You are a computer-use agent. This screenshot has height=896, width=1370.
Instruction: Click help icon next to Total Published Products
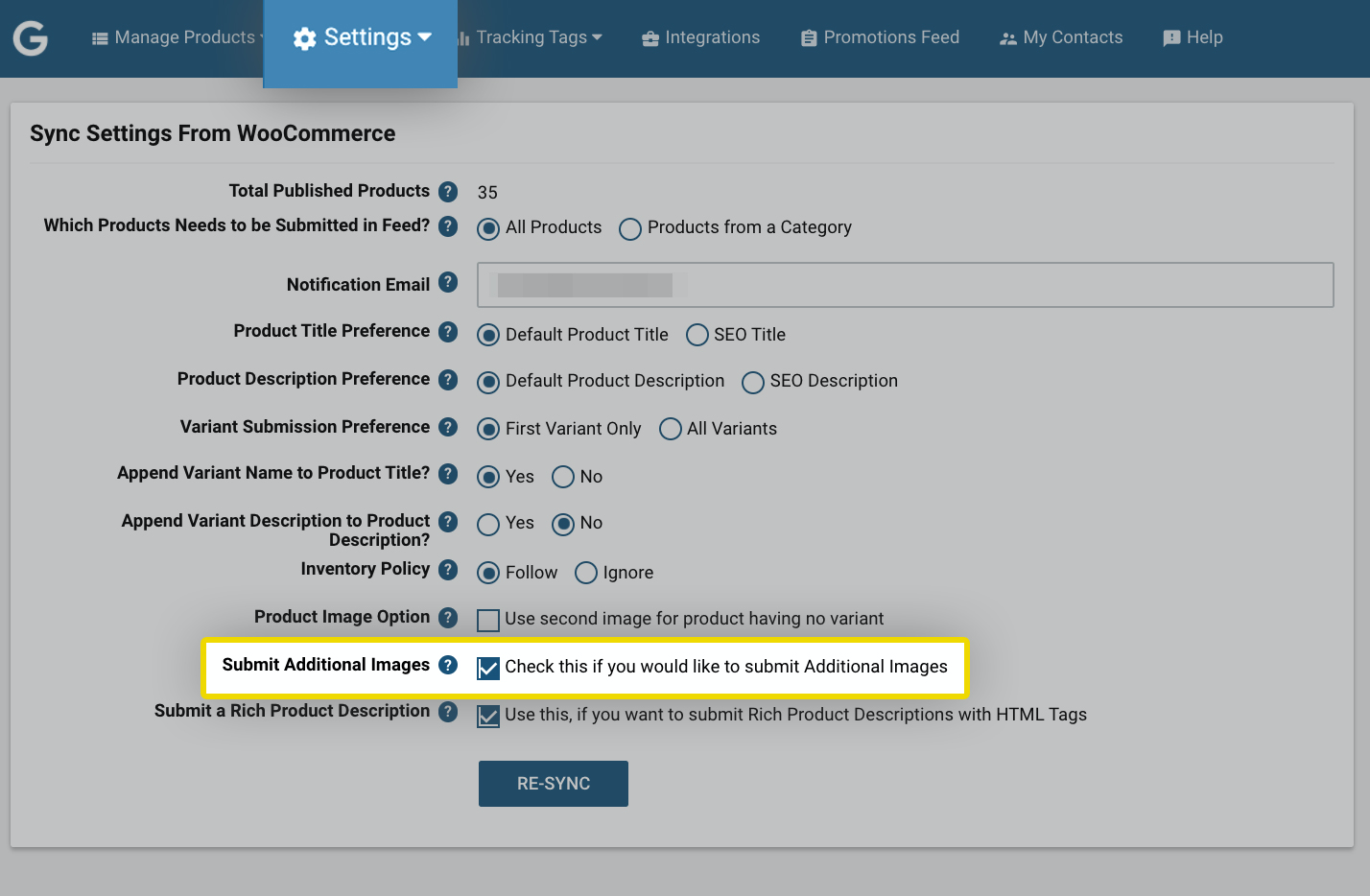pos(448,191)
